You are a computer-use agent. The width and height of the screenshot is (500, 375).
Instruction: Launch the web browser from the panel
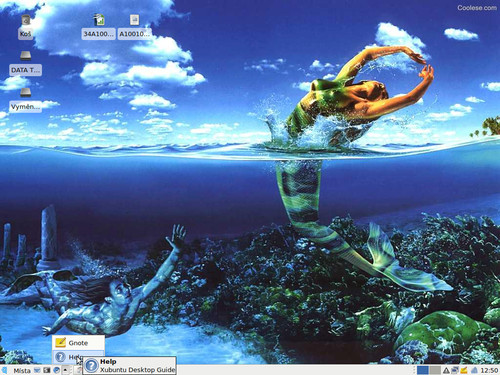(x=56, y=370)
